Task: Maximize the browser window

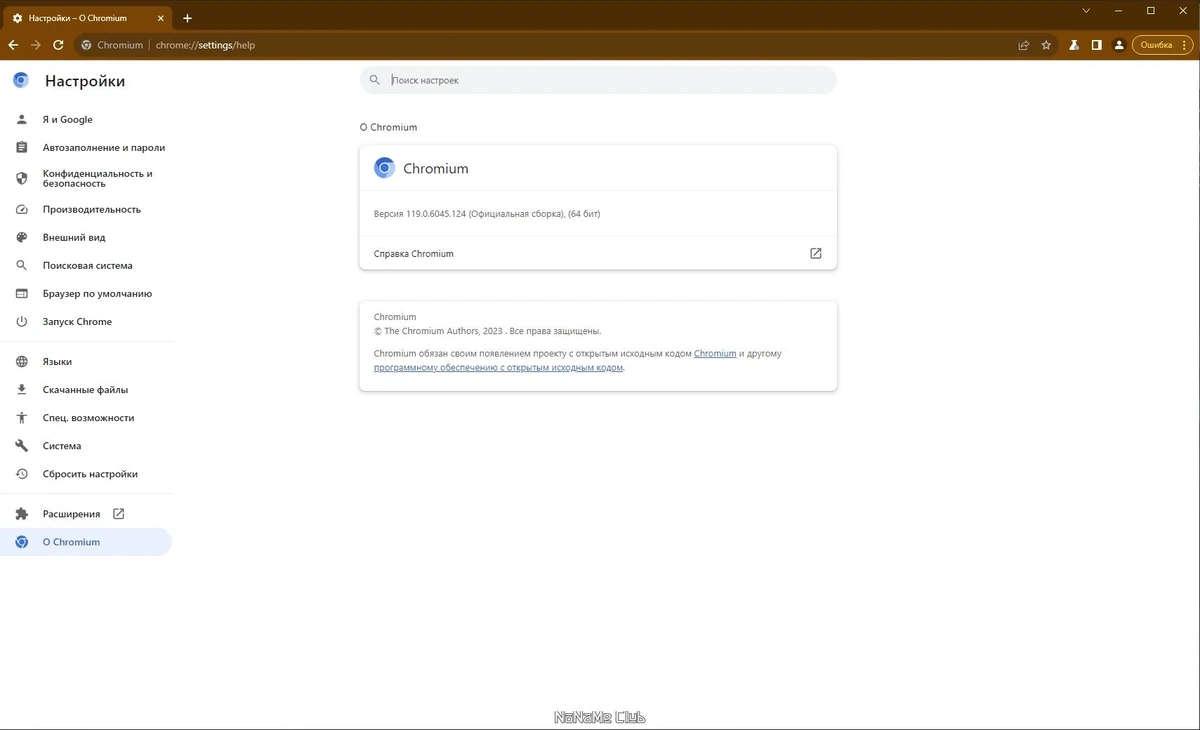Action: (1151, 10)
